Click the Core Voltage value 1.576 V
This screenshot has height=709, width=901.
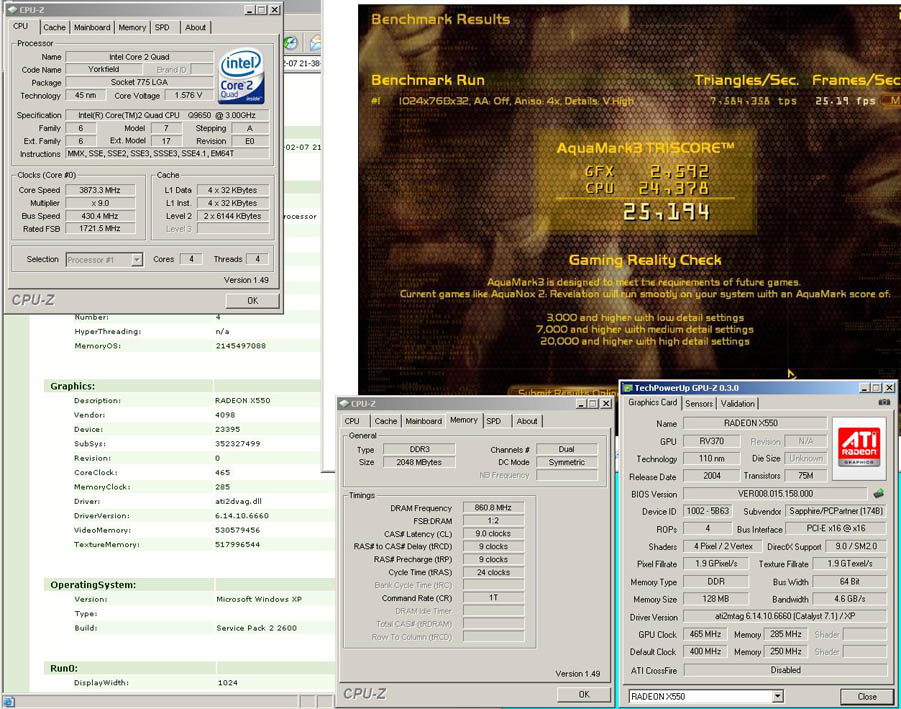[188, 95]
